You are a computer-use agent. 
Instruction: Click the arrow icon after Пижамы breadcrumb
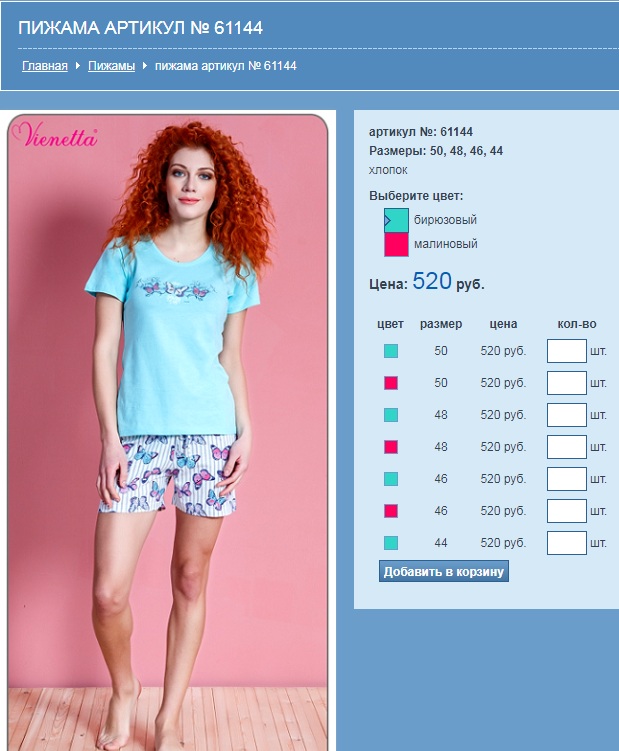[145, 66]
